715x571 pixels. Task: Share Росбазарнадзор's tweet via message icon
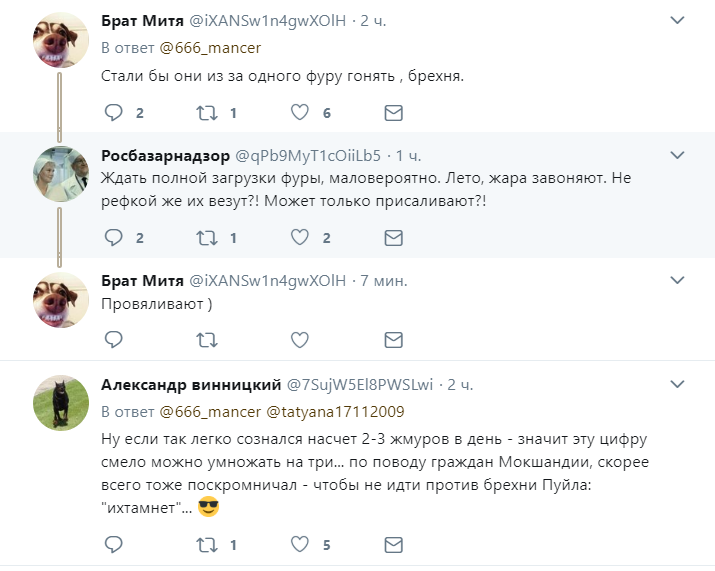394,238
